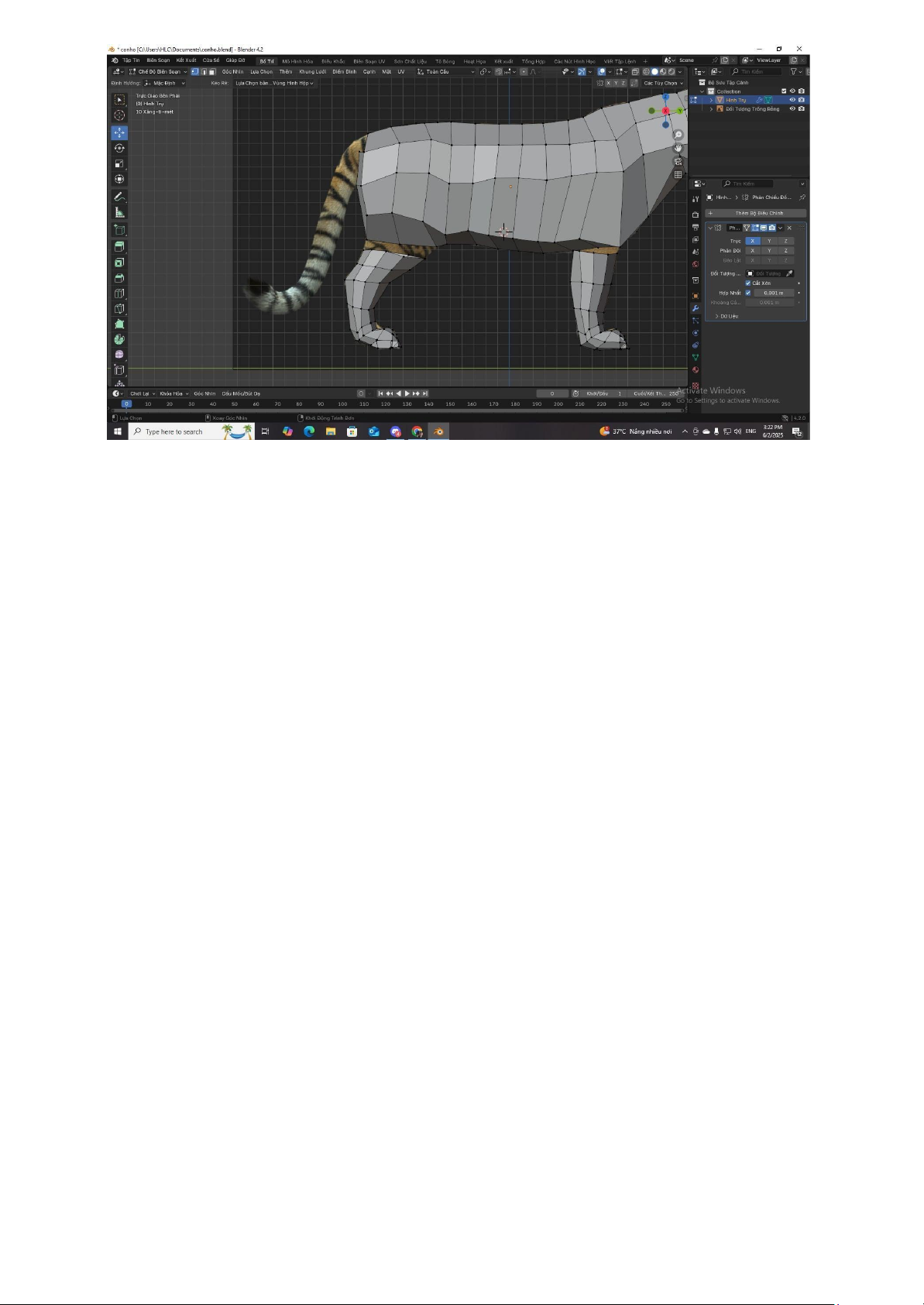Open the Toàn Cầu transform orientation dropdown

coord(445,72)
